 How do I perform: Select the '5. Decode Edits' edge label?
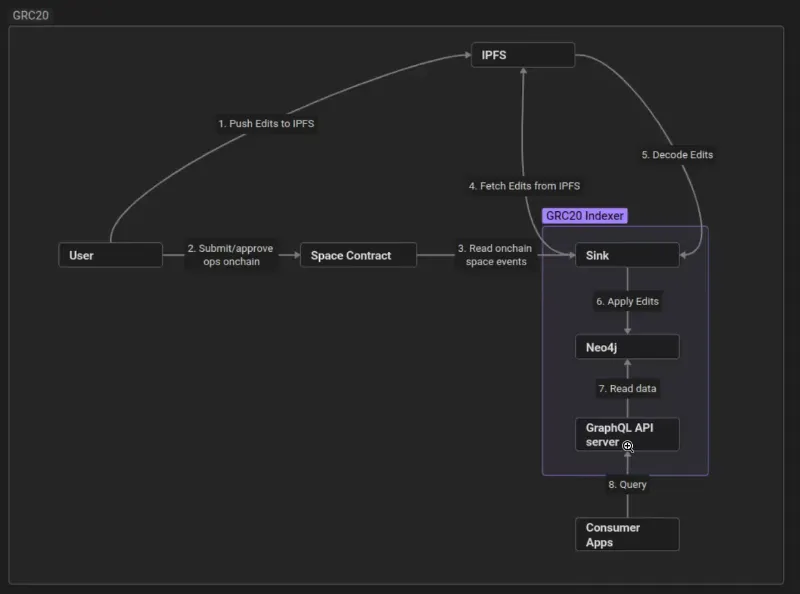click(677, 155)
